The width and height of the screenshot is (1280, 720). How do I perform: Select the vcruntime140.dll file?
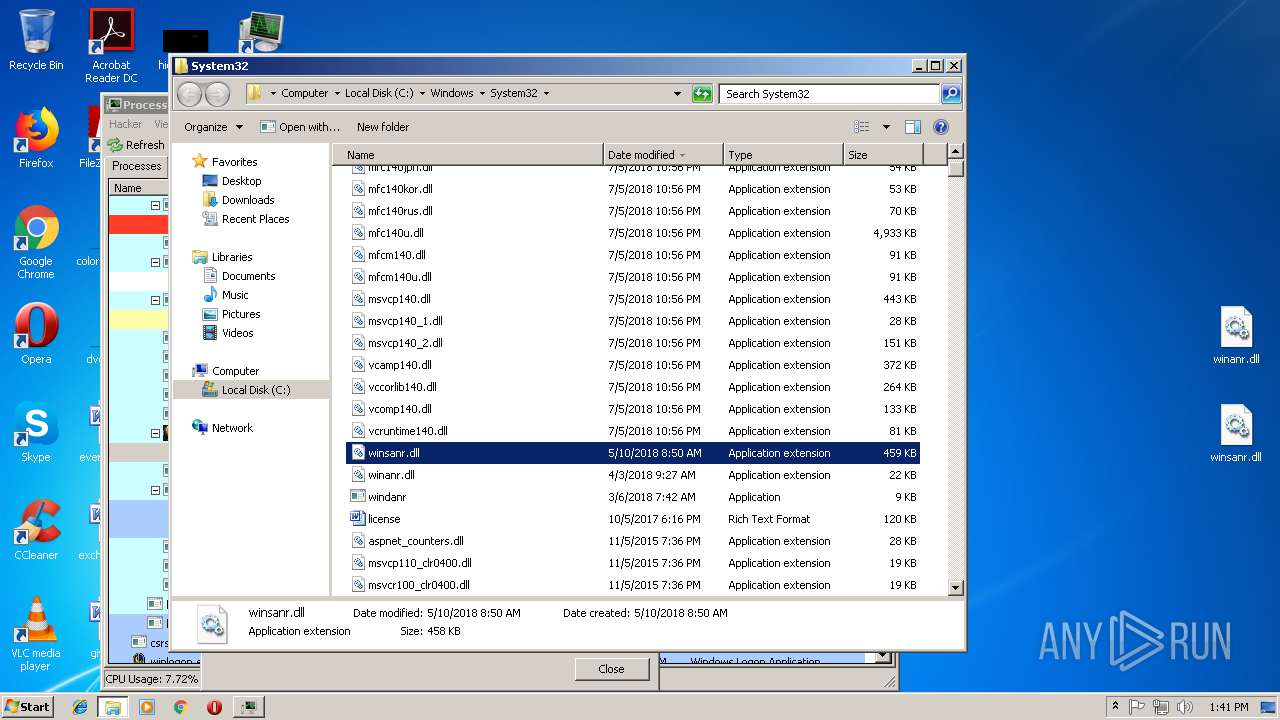point(633,431)
